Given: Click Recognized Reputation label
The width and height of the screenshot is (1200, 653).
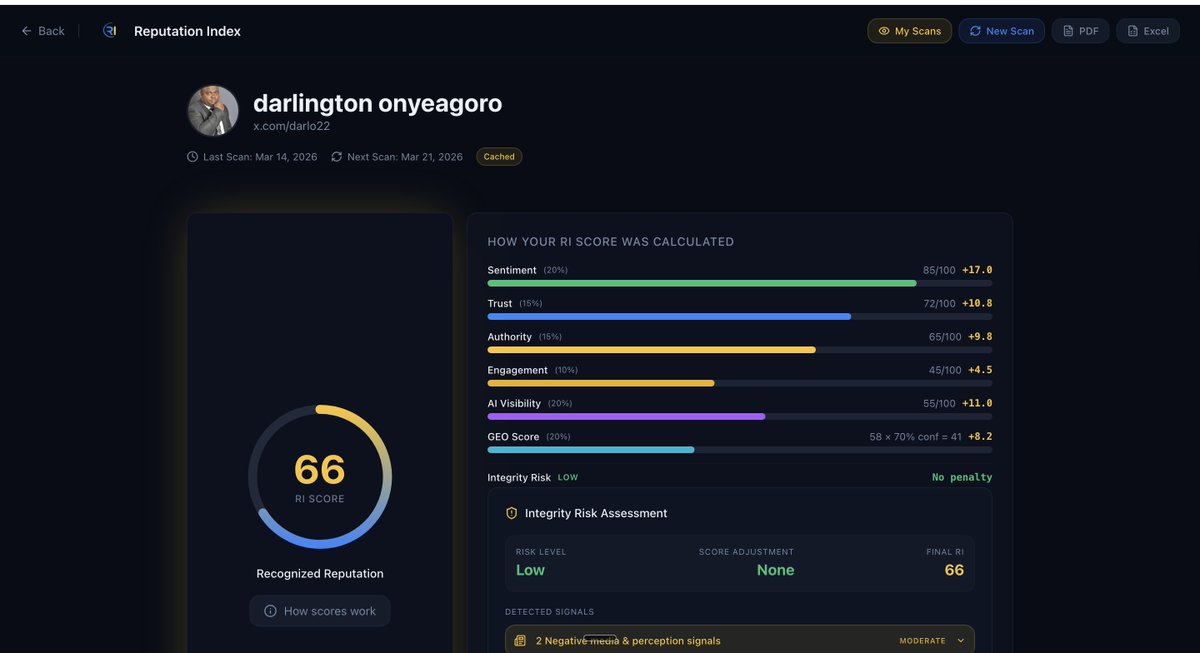Looking at the screenshot, I should [320, 574].
